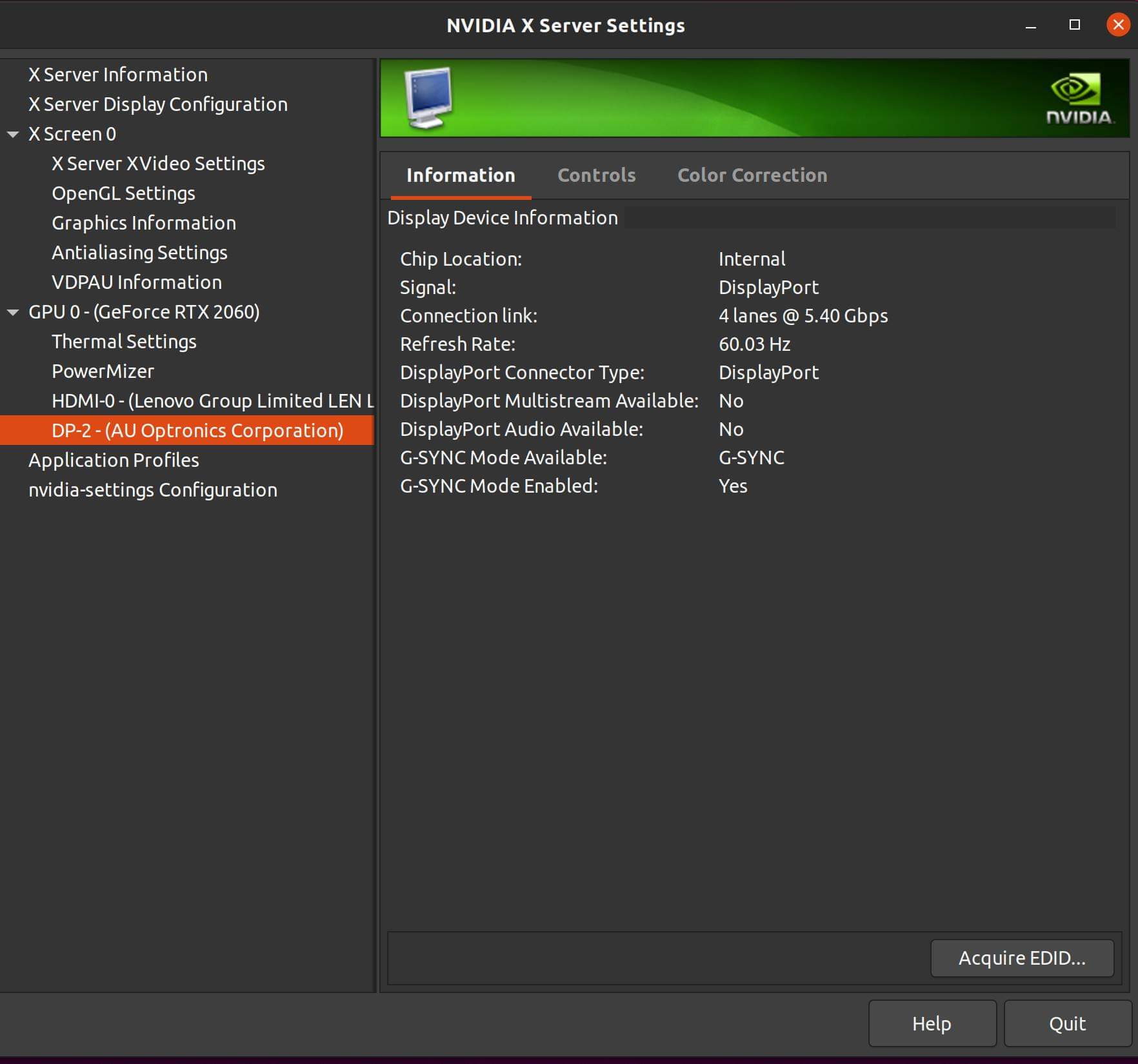Click the G-SYNC Mode Enabled value Yes
The width and height of the screenshot is (1138, 1064).
(733, 486)
